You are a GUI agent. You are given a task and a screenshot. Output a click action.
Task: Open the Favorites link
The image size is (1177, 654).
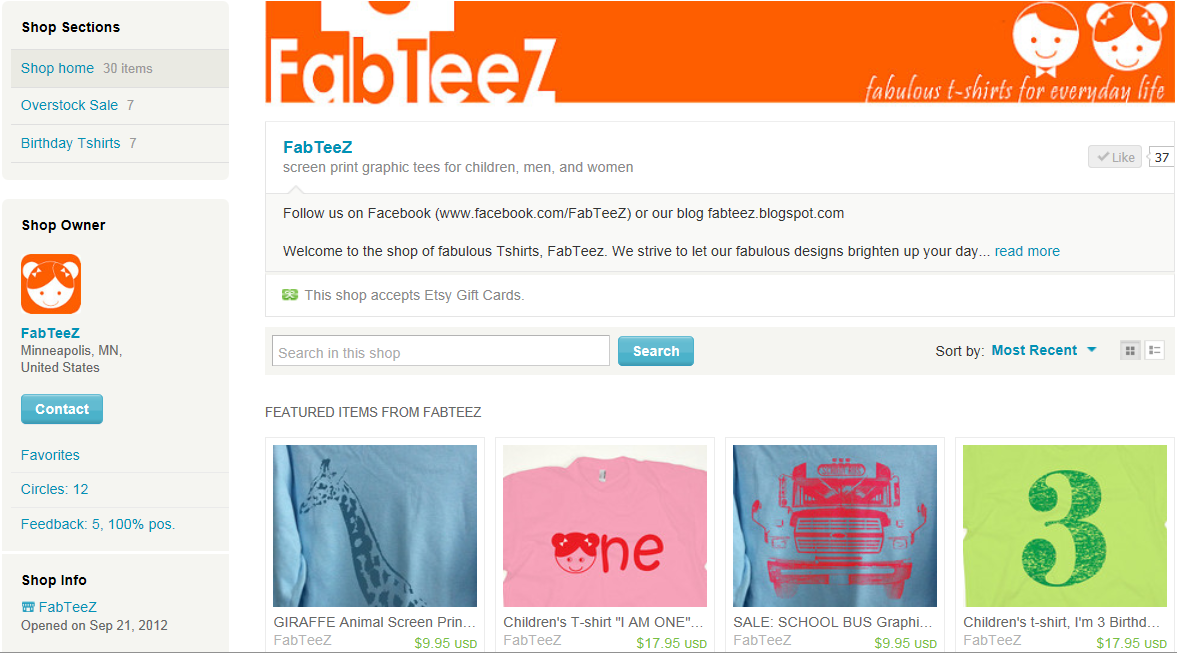[x=50, y=455]
